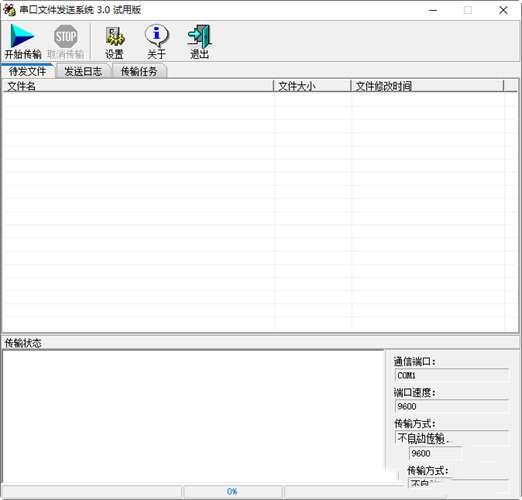Open 设置 settings from the toolbar

tap(115, 42)
